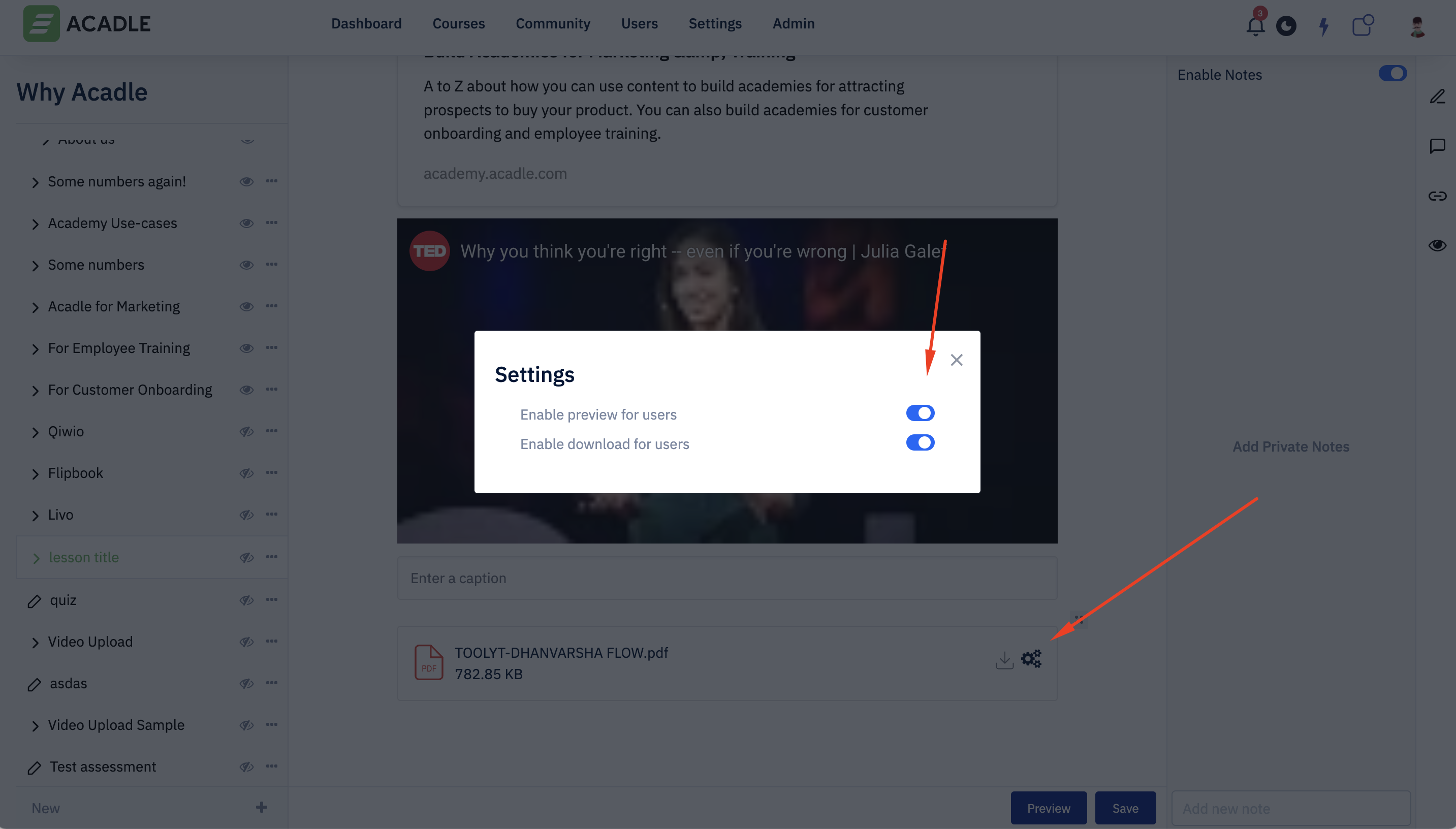Click New at sidebar bottom
1456x829 pixels.
[46, 808]
